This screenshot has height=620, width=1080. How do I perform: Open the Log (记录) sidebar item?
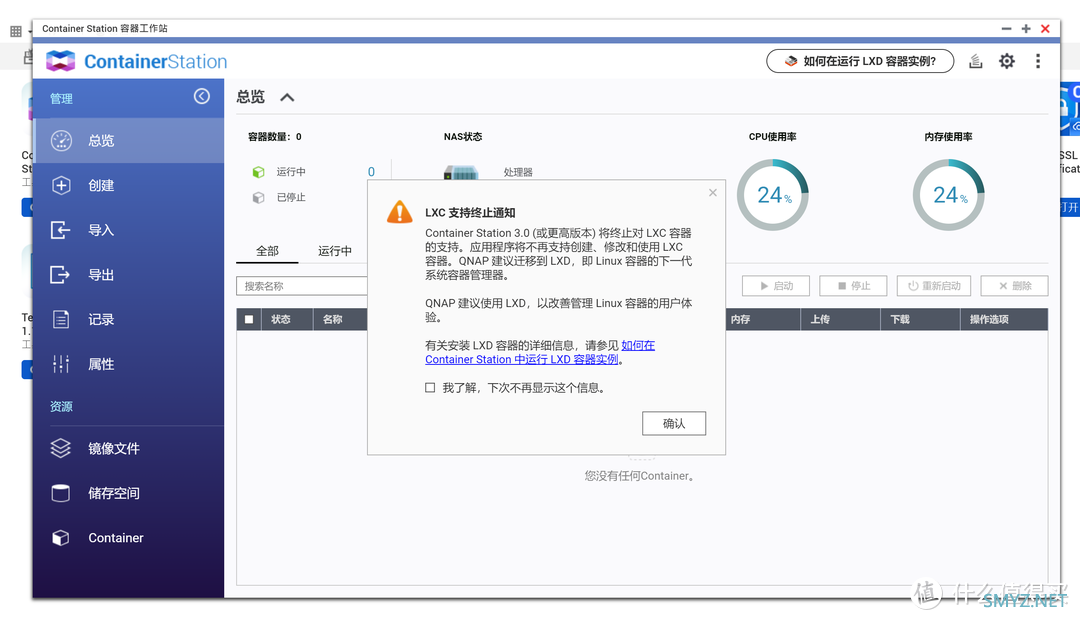click(128, 320)
